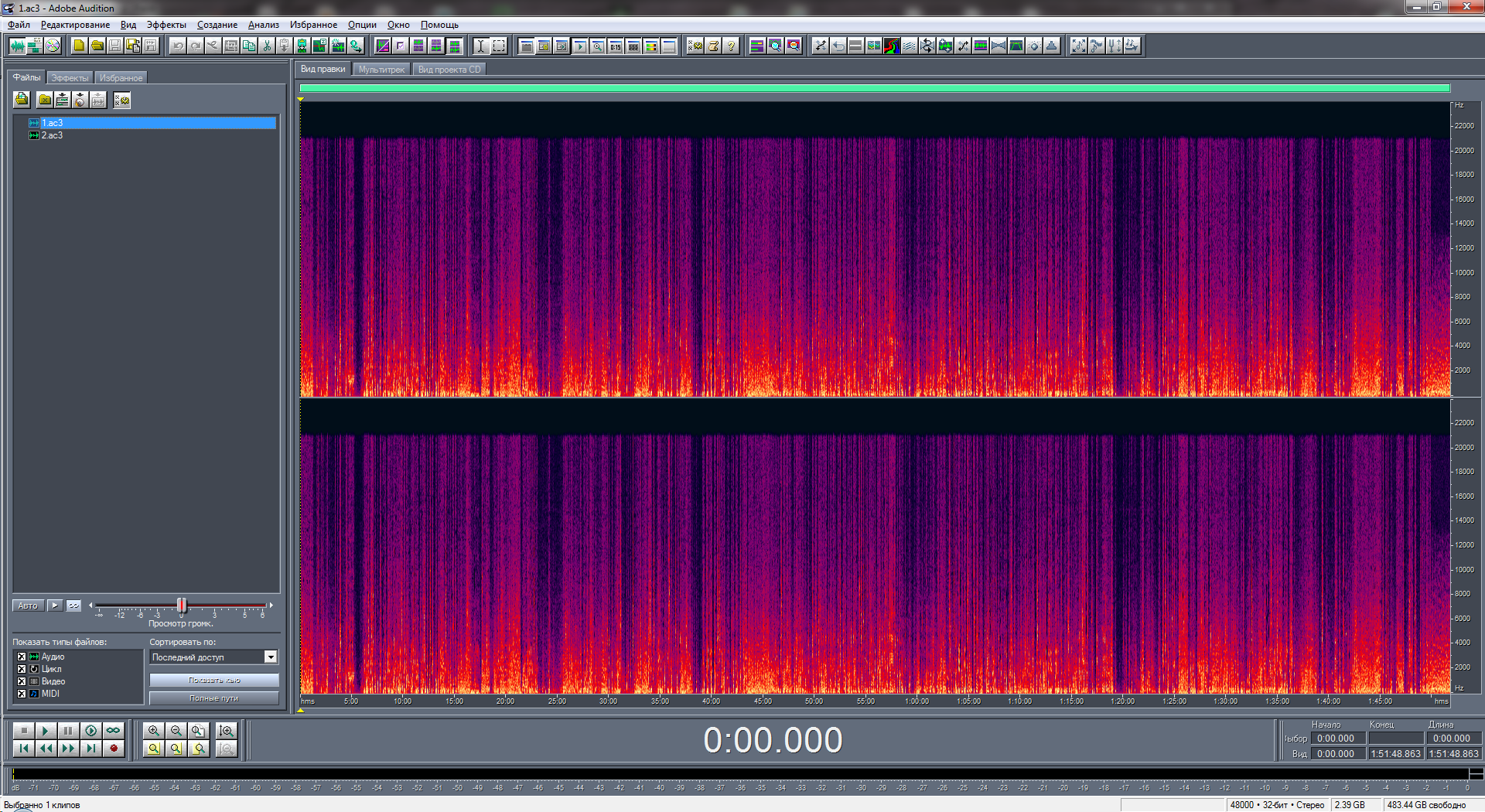Open the Анализ menu

click(x=264, y=25)
